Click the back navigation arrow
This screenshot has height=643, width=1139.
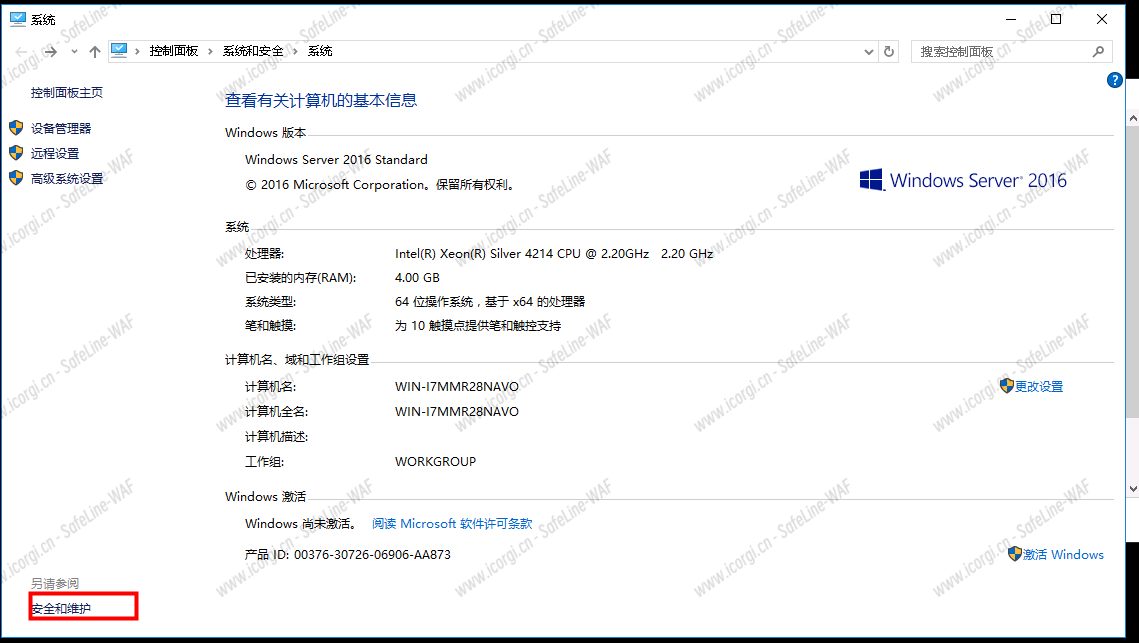coord(22,52)
